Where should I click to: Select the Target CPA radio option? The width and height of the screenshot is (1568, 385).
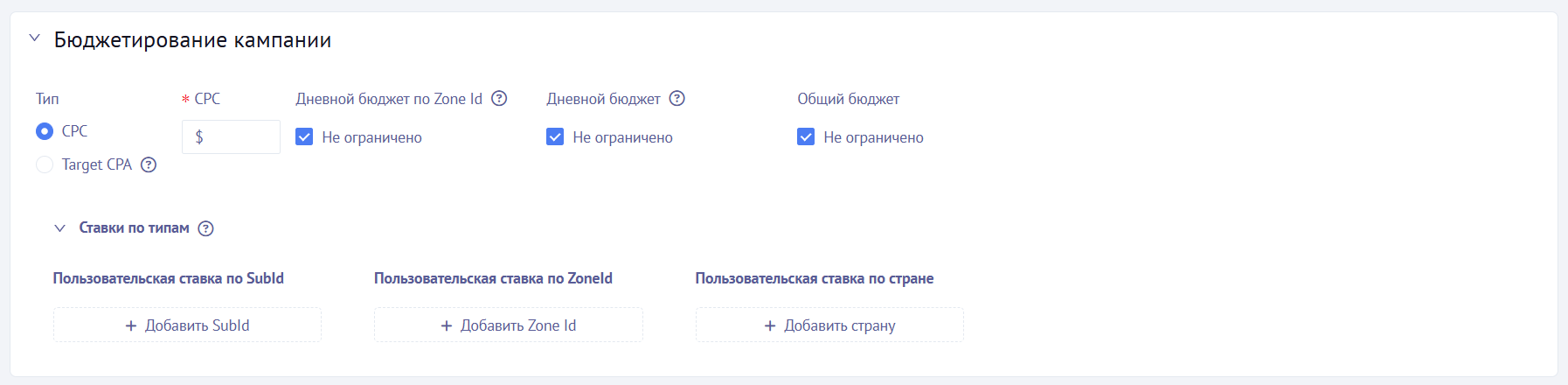click(45, 164)
